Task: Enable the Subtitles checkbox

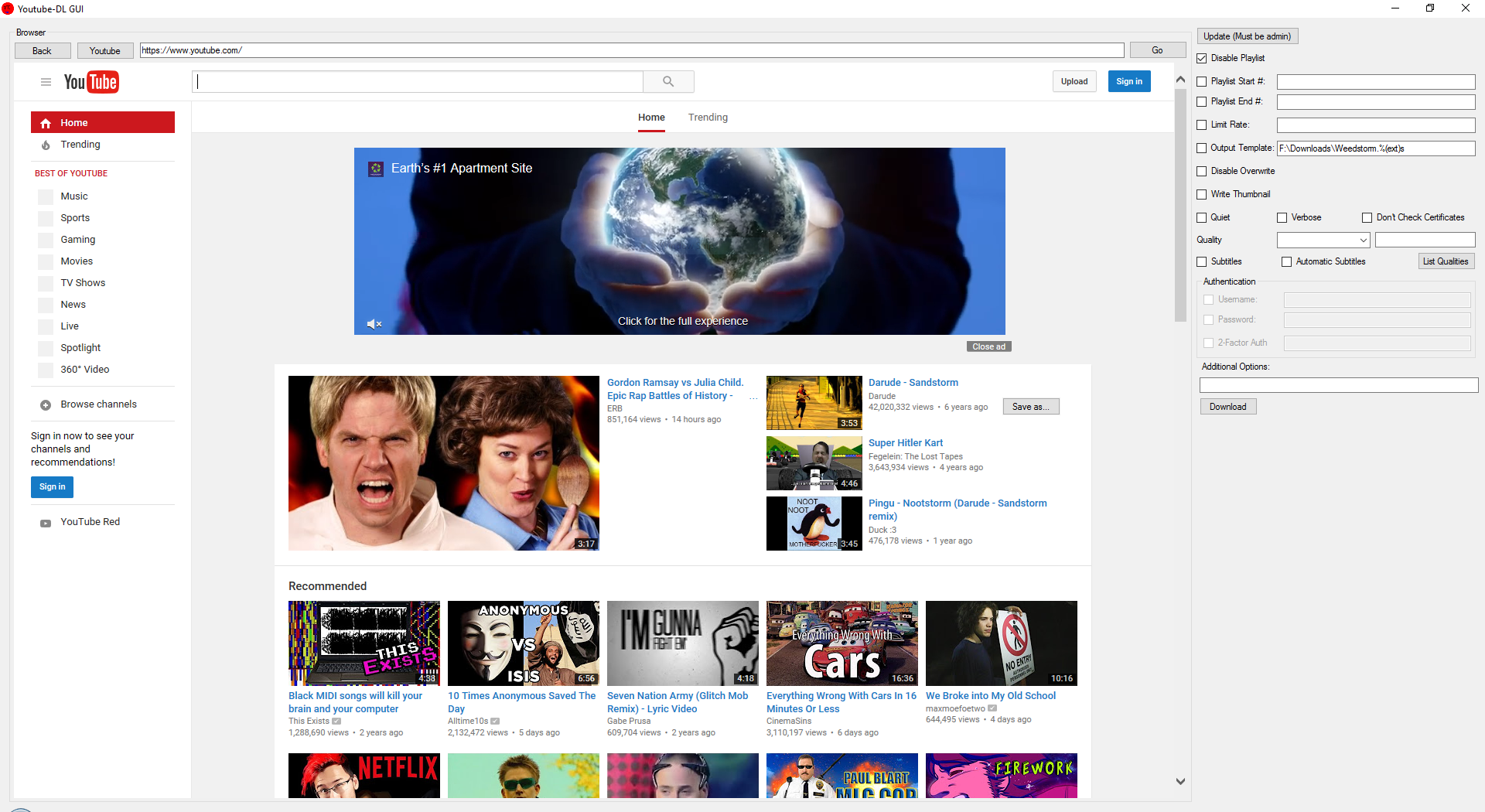Action: 1202,261
